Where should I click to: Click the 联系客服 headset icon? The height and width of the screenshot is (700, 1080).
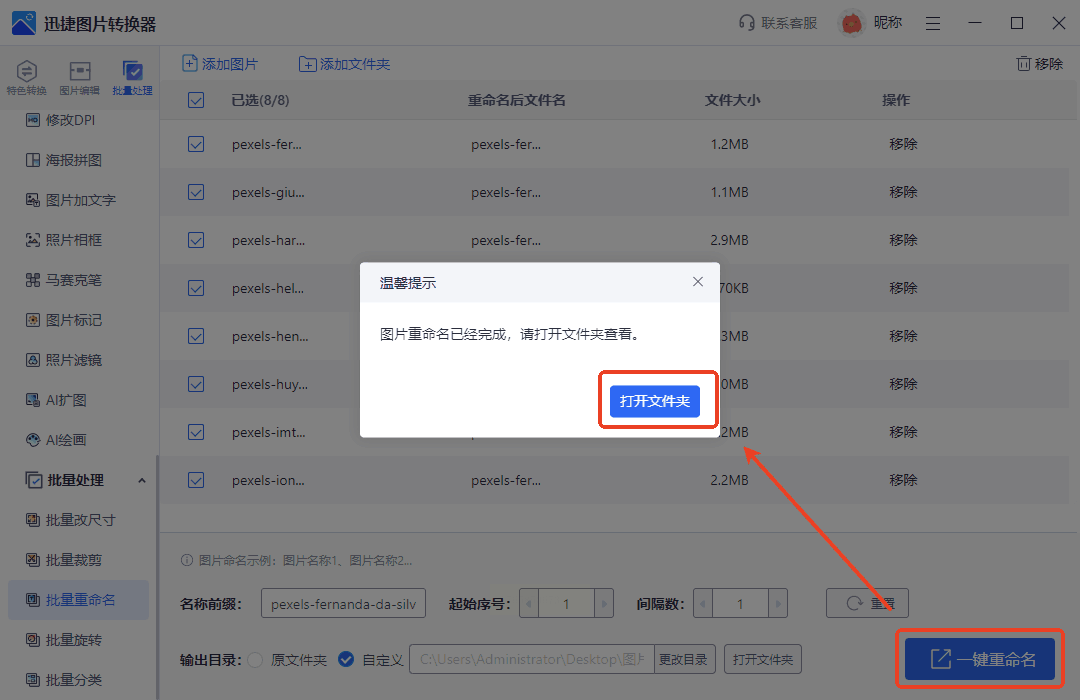point(747,23)
